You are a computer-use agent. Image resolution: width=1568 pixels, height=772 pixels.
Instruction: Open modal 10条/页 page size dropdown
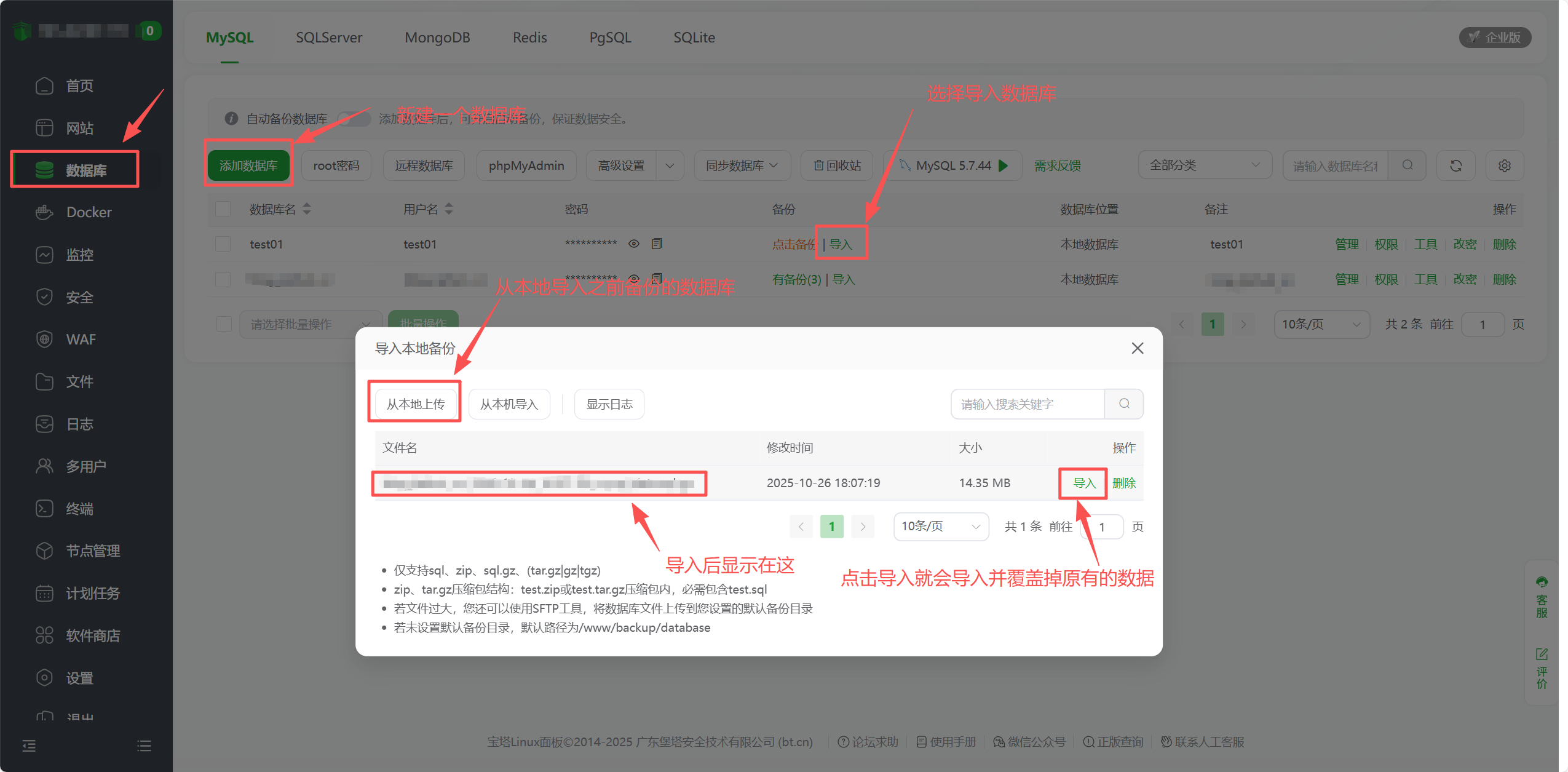pyautogui.click(x=940, y=527)
